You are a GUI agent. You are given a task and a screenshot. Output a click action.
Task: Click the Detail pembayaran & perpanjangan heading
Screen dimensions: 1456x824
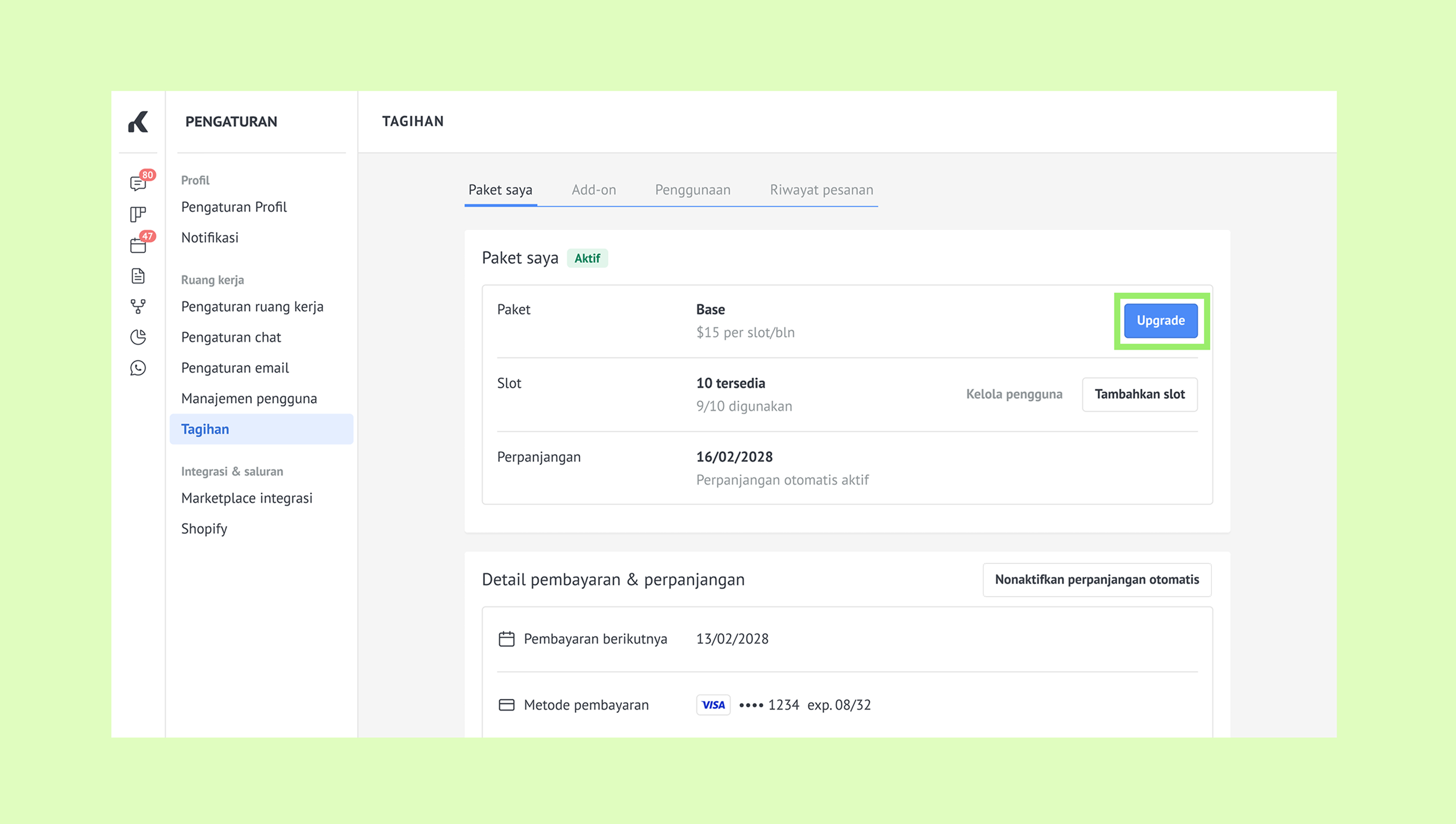click(x=613, y=579)
